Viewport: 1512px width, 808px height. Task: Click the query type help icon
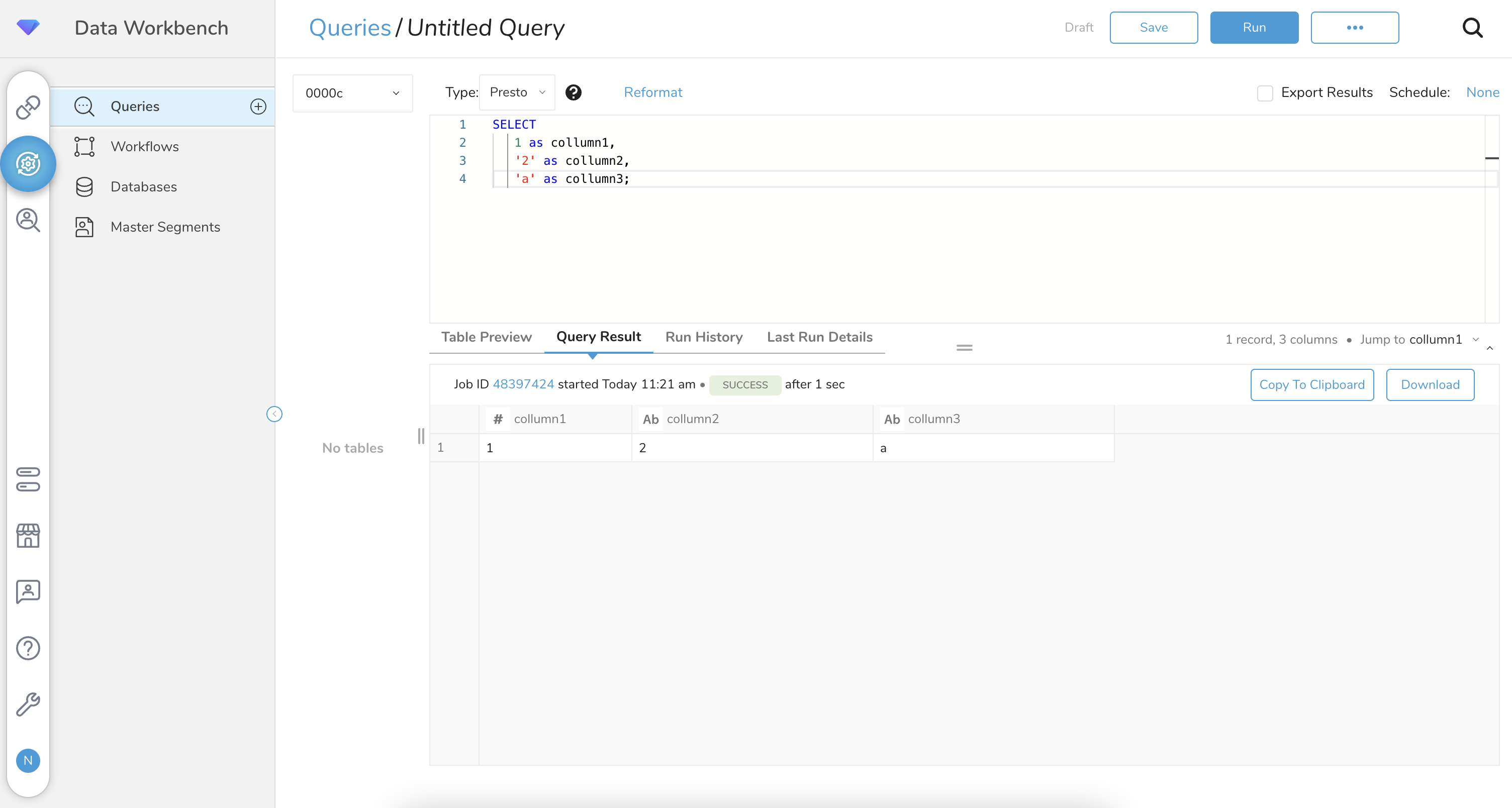click(573, 92)
